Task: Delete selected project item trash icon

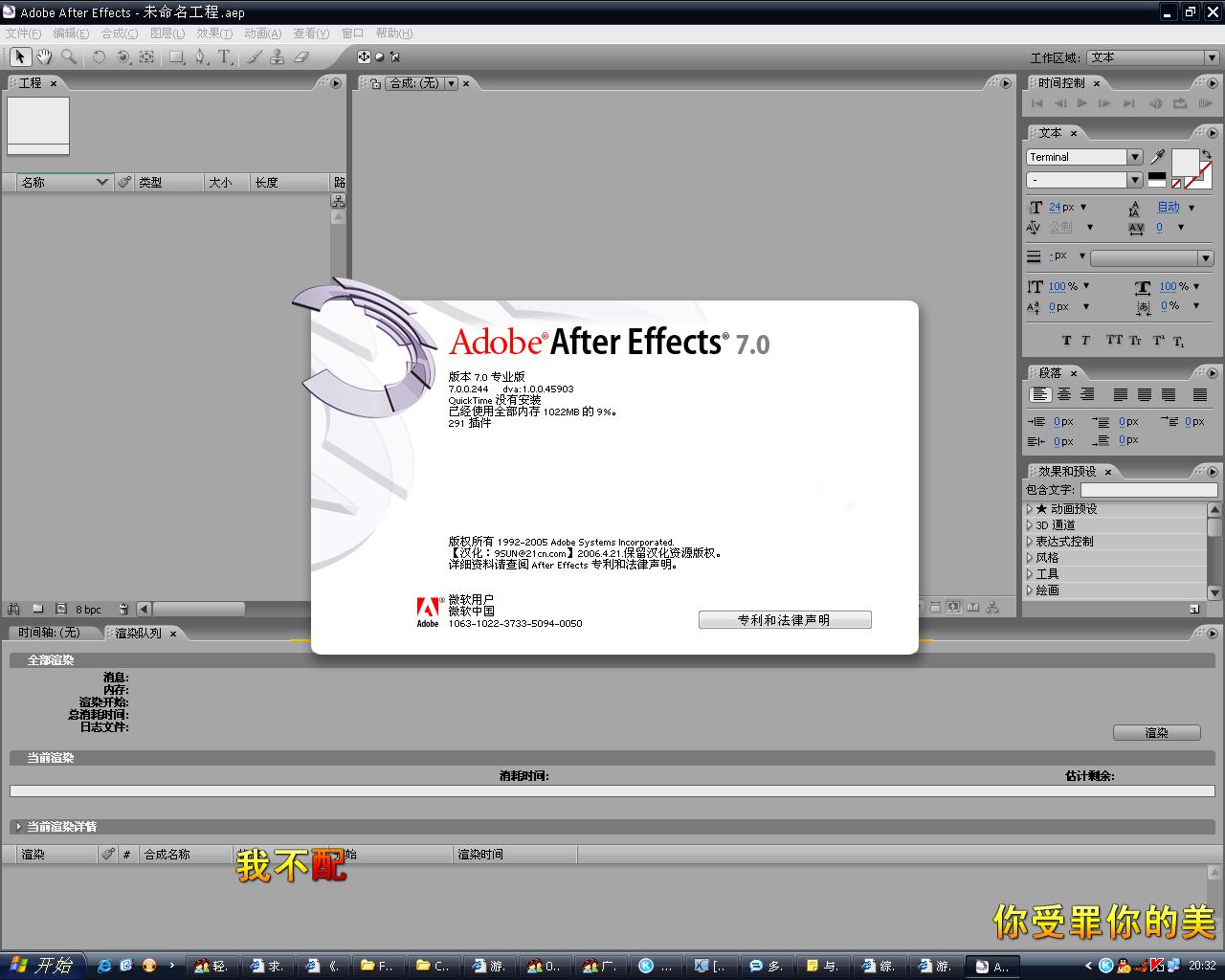Action: [x=123, y=609]
